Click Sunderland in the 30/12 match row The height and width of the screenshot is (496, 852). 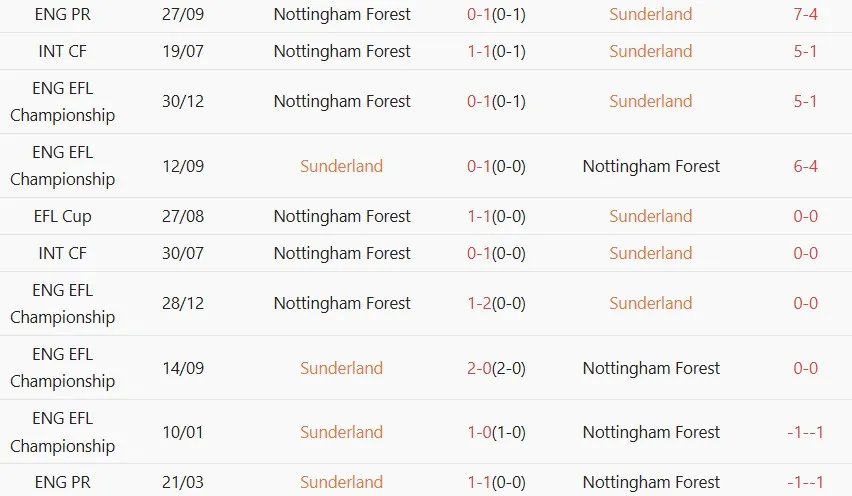click(650, 101)
